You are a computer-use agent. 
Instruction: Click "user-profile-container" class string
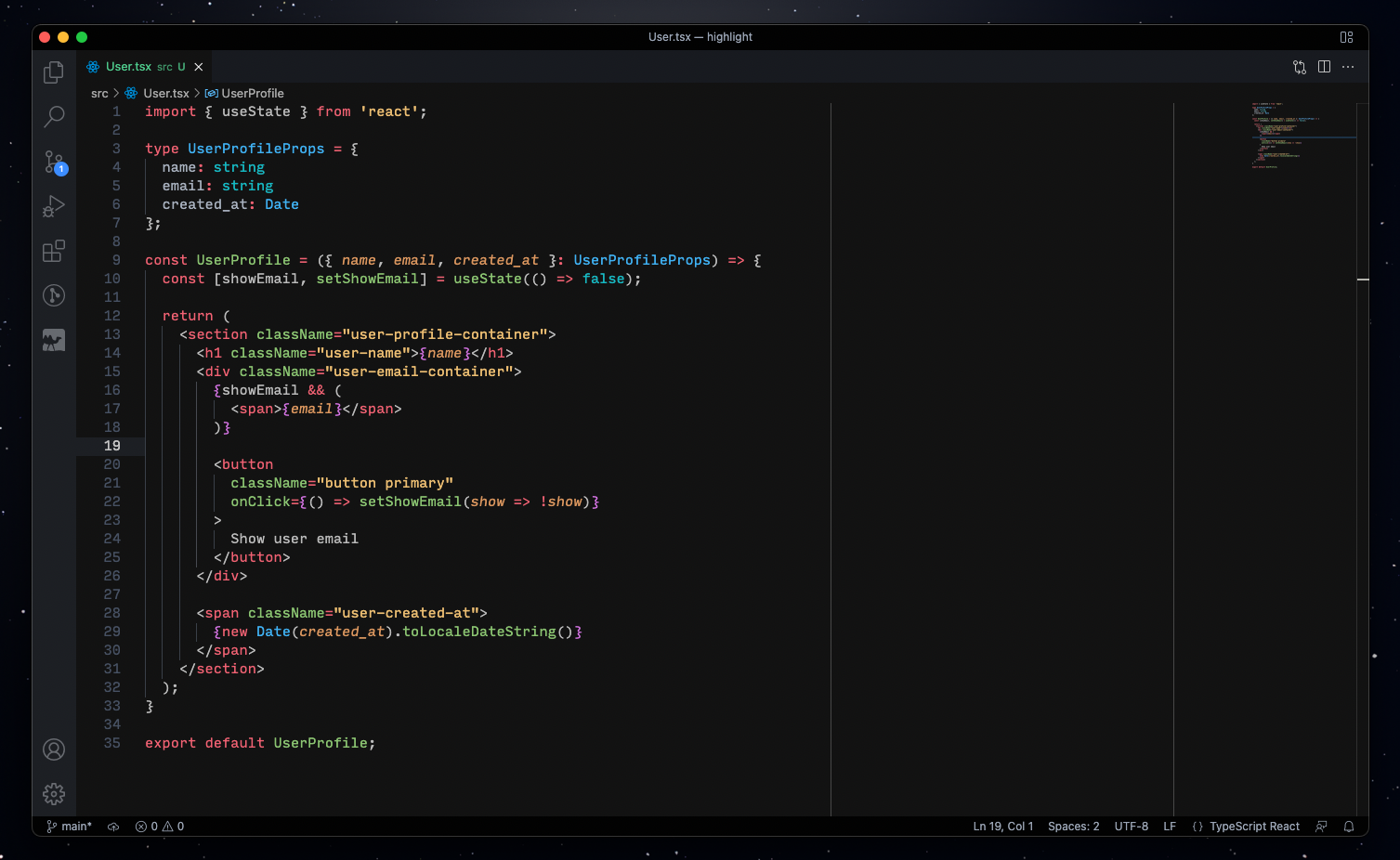click(x=445, y=334)
